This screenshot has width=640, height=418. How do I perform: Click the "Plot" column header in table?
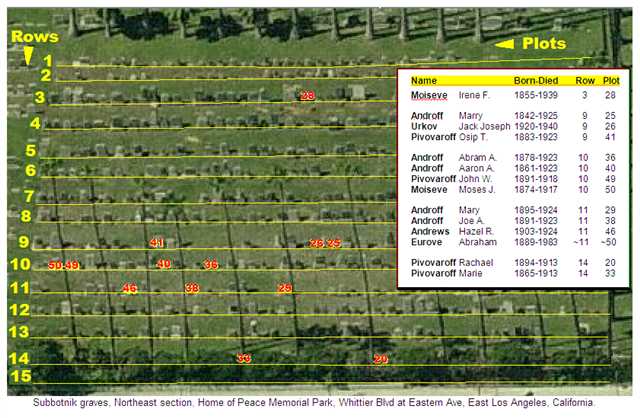611,80
